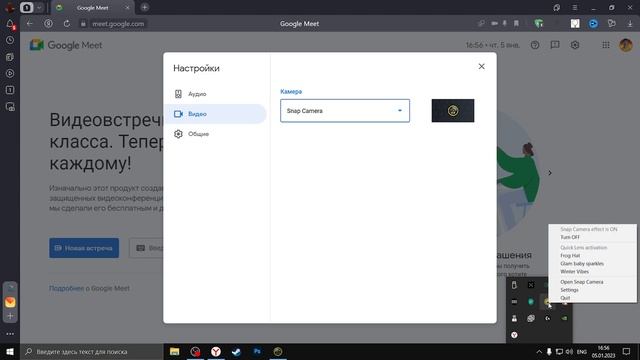The image size is (640, 360).
Task: Click the microphone permission icon in address bar
Action: pyautogui.click(x=505, y=24)
